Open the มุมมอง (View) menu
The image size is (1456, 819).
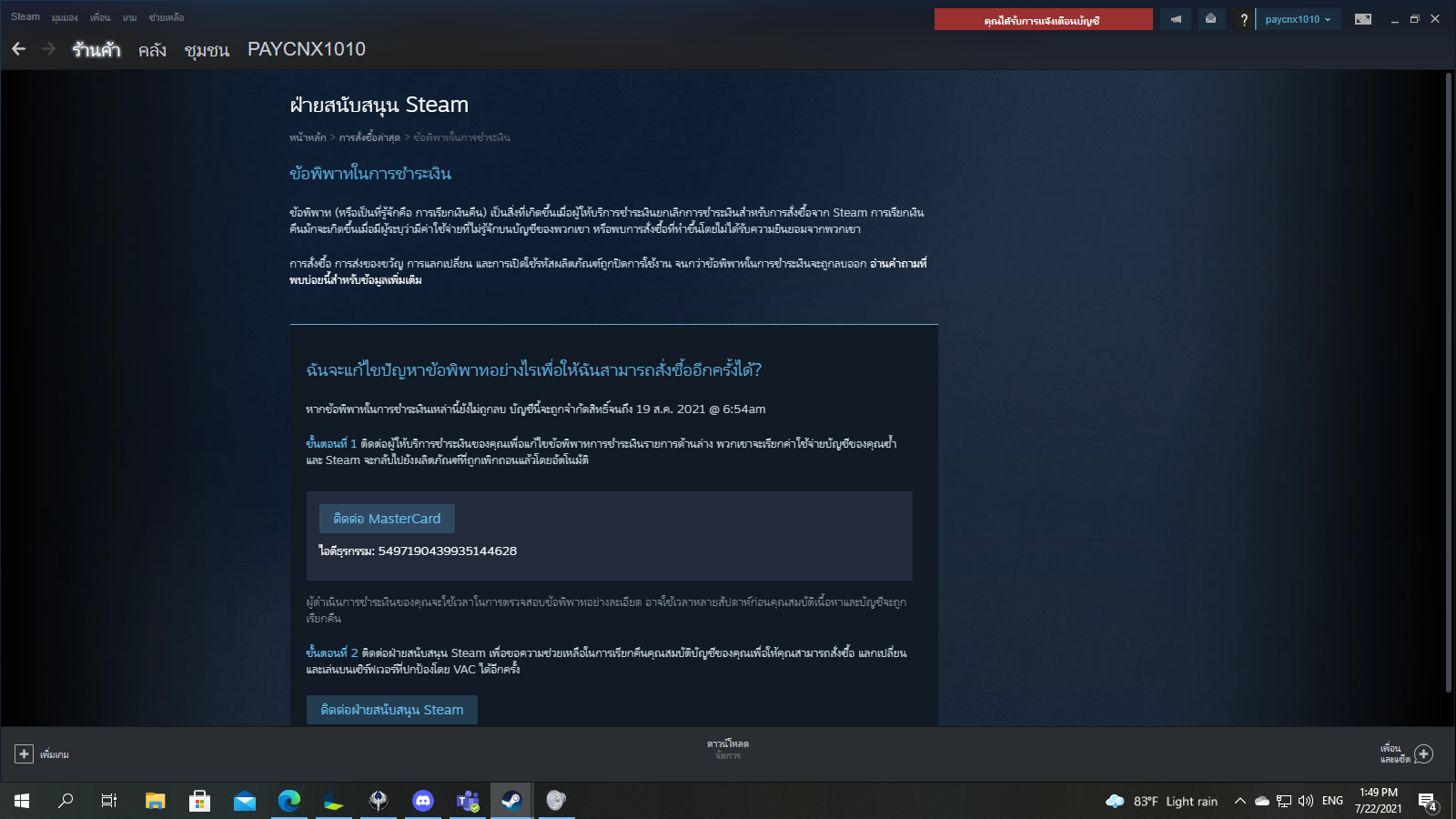[x=65, y=17]
